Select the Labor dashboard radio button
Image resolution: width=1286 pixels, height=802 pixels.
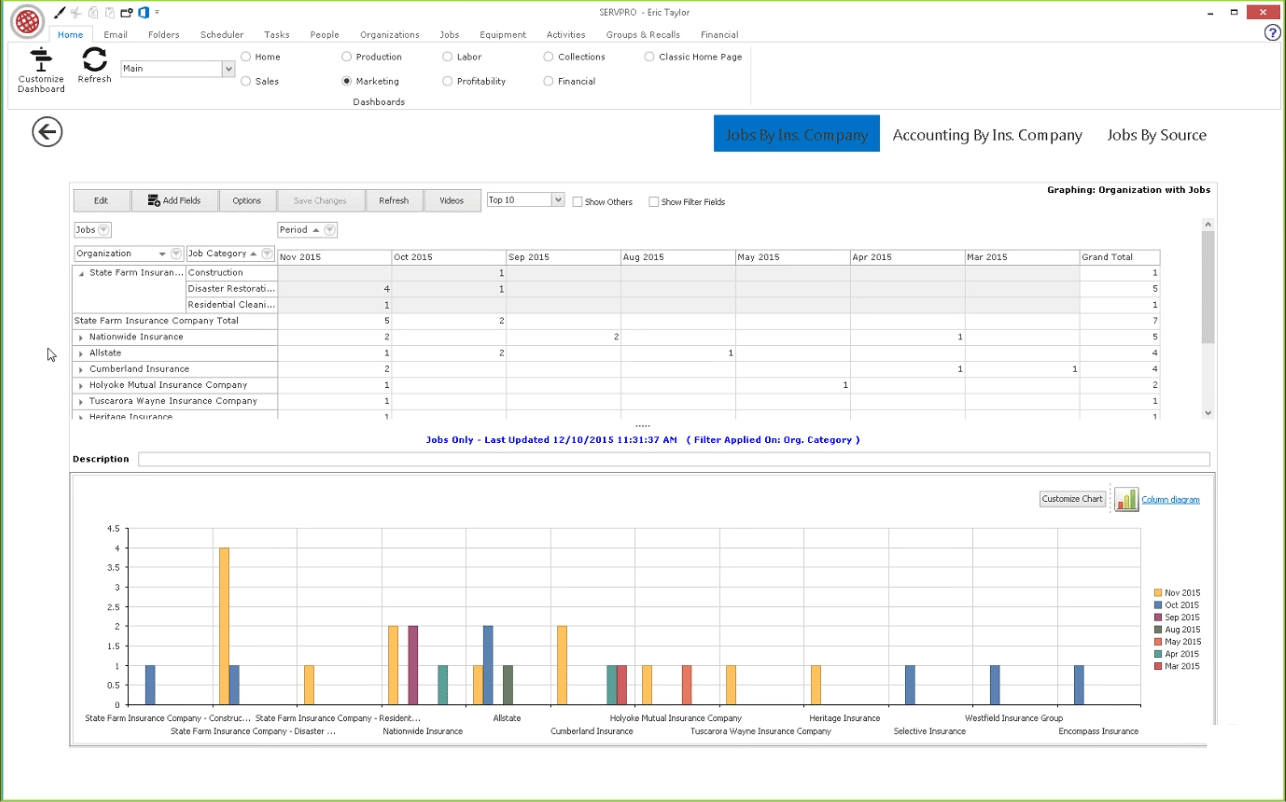tap(448, 57)
